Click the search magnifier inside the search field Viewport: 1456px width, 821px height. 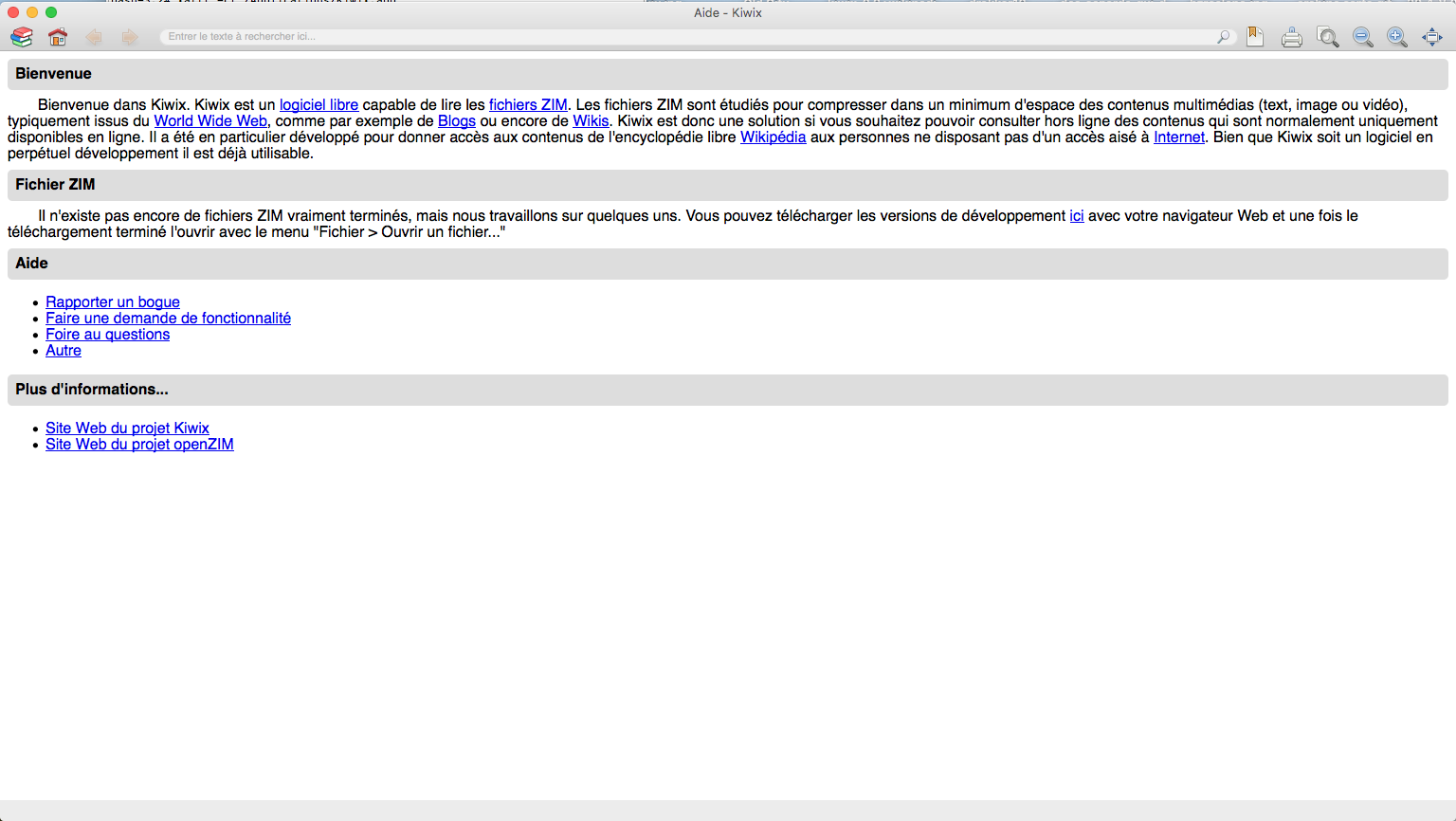point(1224,37)
